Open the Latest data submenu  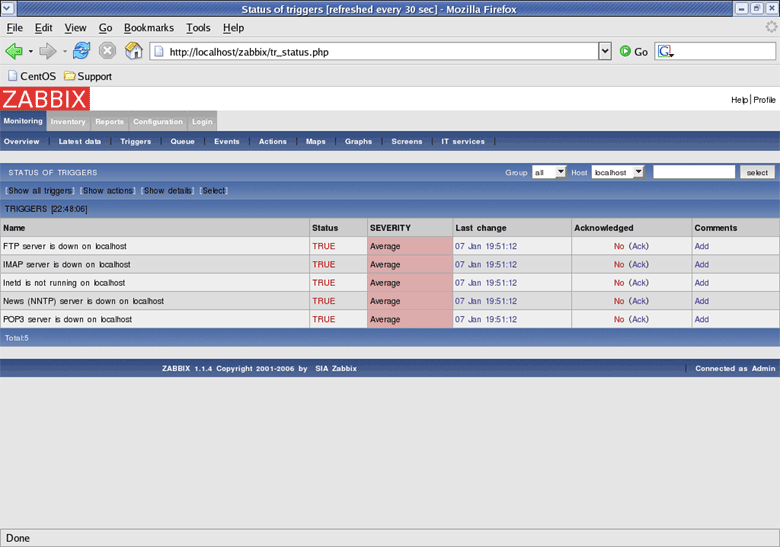click(79, 142)
